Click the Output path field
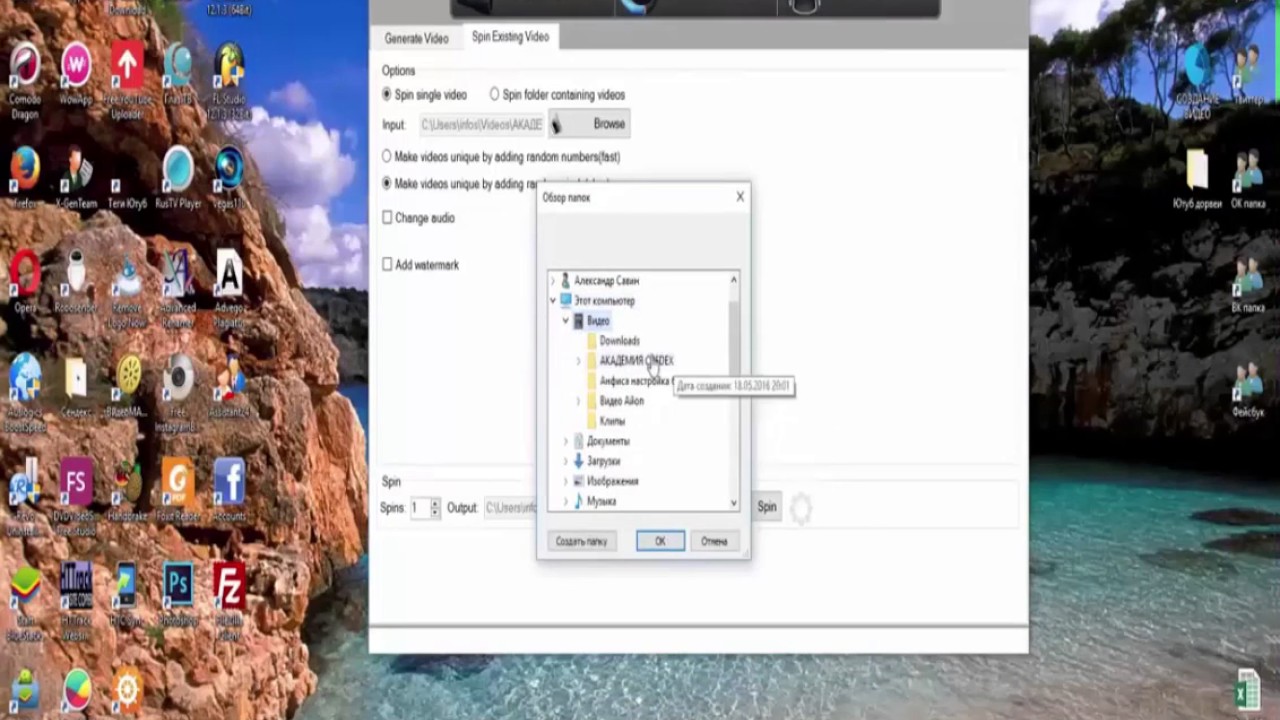This screenshot has height=720, width=1280. point(512,508)
